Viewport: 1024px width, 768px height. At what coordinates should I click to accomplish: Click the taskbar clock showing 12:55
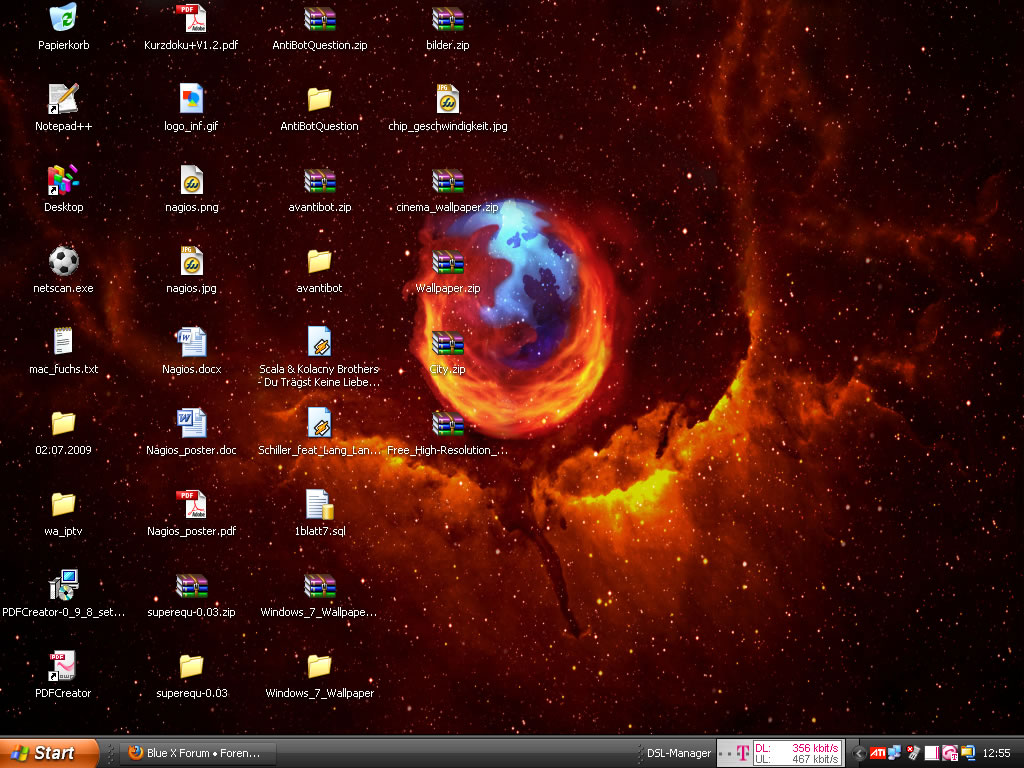pos(996,753)
